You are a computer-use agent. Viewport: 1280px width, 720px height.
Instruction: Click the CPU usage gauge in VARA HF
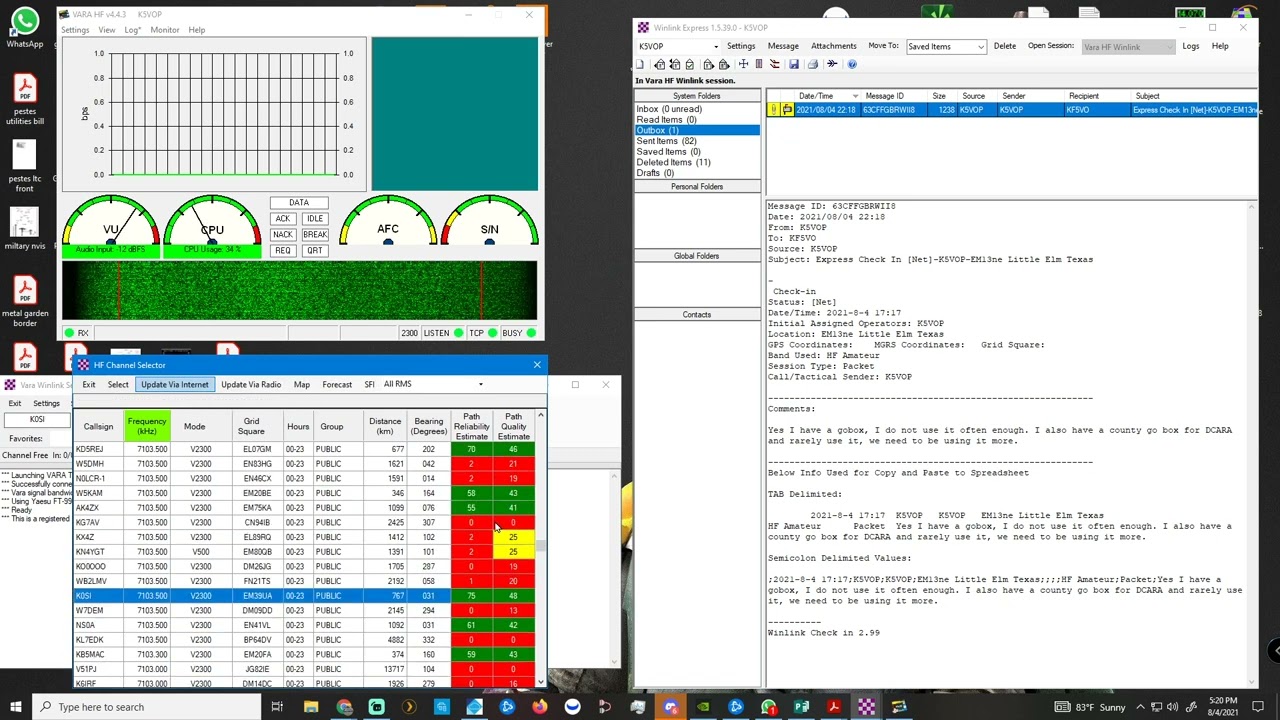[x=212, y=226]
